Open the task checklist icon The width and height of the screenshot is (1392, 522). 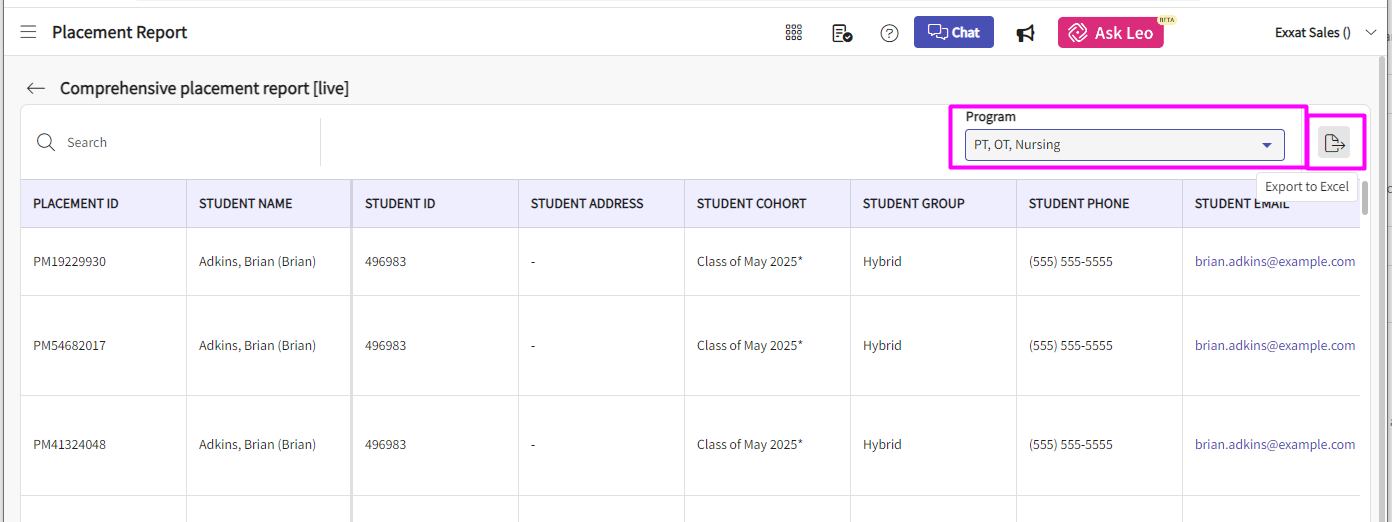[842, 33]
